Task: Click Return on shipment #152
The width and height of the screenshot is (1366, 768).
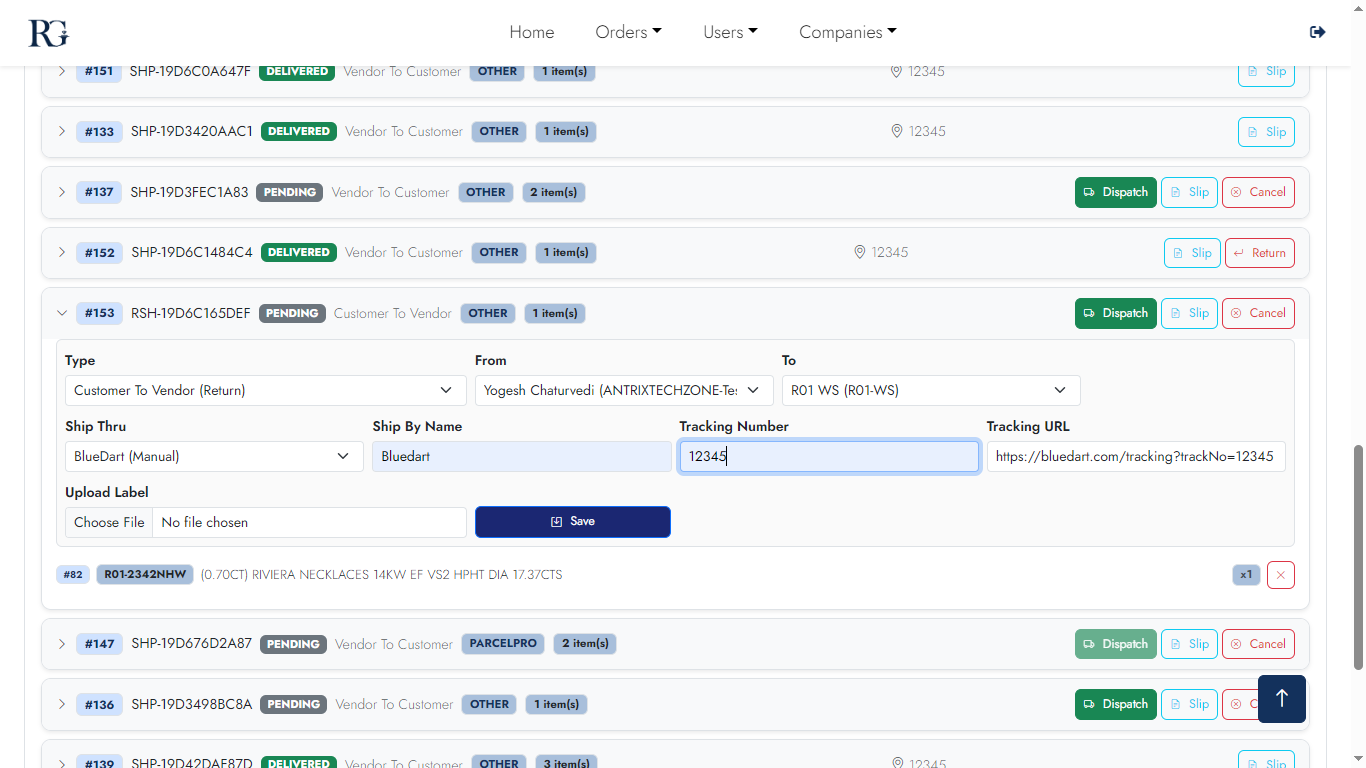Action: [x=1259, y=253]
